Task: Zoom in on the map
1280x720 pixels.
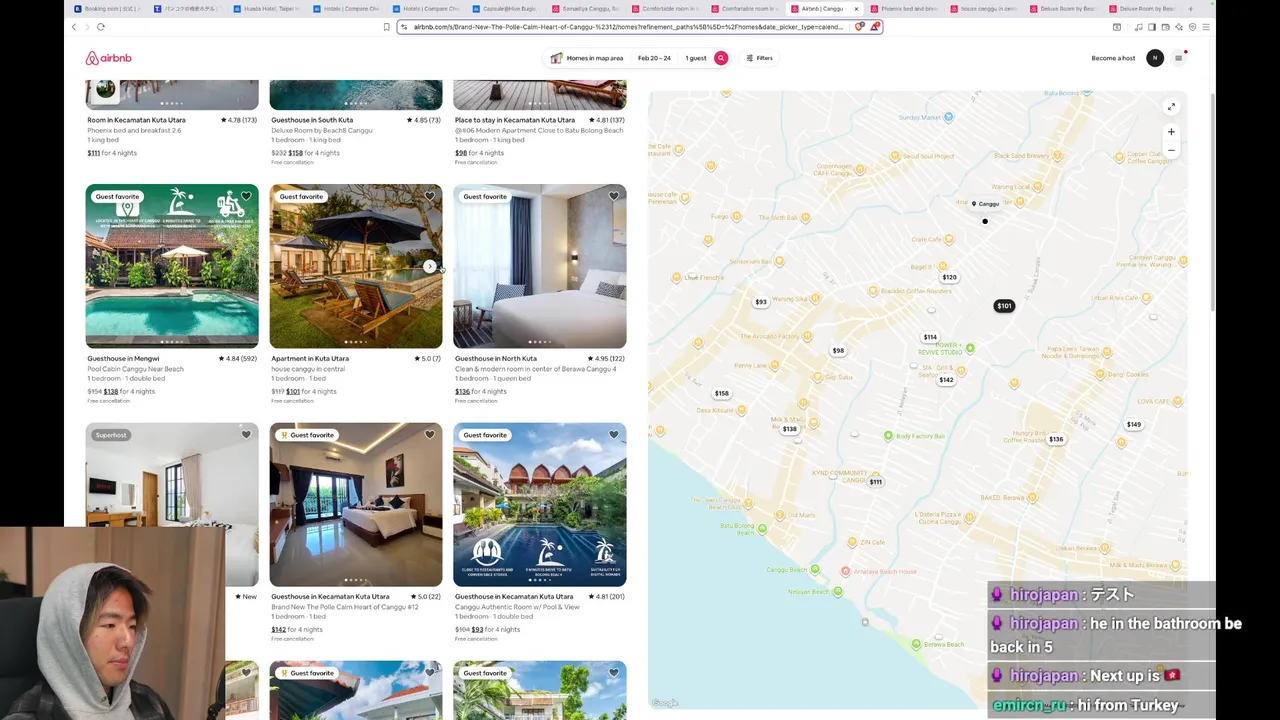Action: (x=1171, y=132)
